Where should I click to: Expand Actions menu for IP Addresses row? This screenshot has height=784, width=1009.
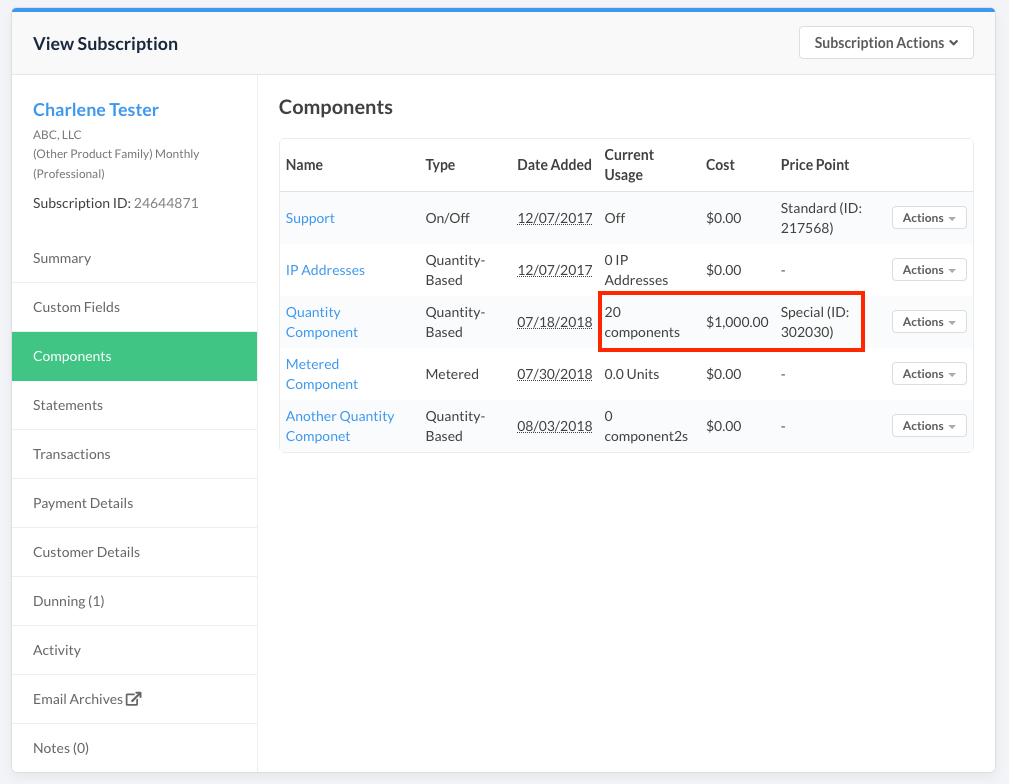[929, 270]
